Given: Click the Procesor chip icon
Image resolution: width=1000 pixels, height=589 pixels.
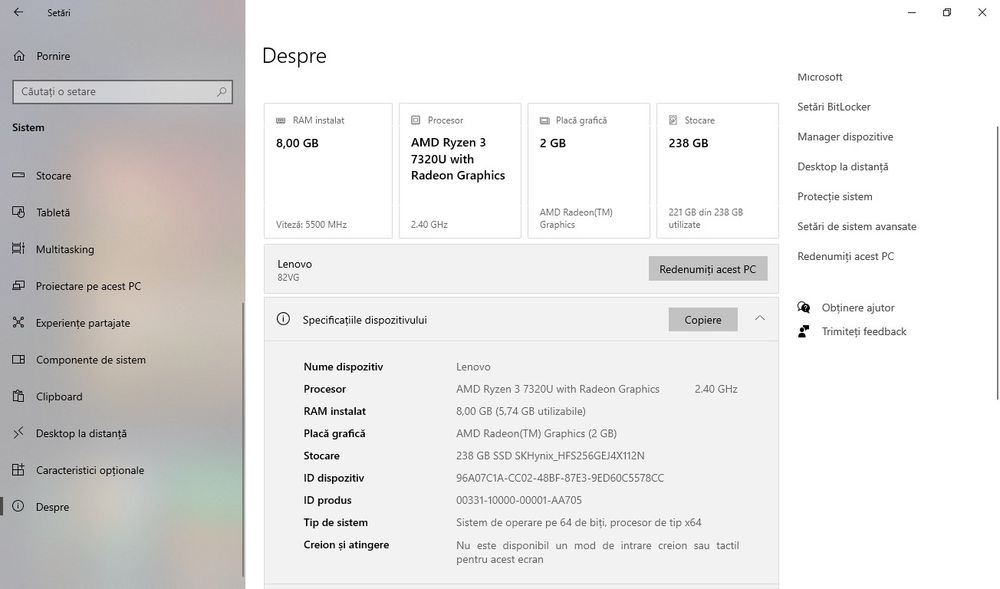Looking at the screenshot, I should [x=416, y=120].
